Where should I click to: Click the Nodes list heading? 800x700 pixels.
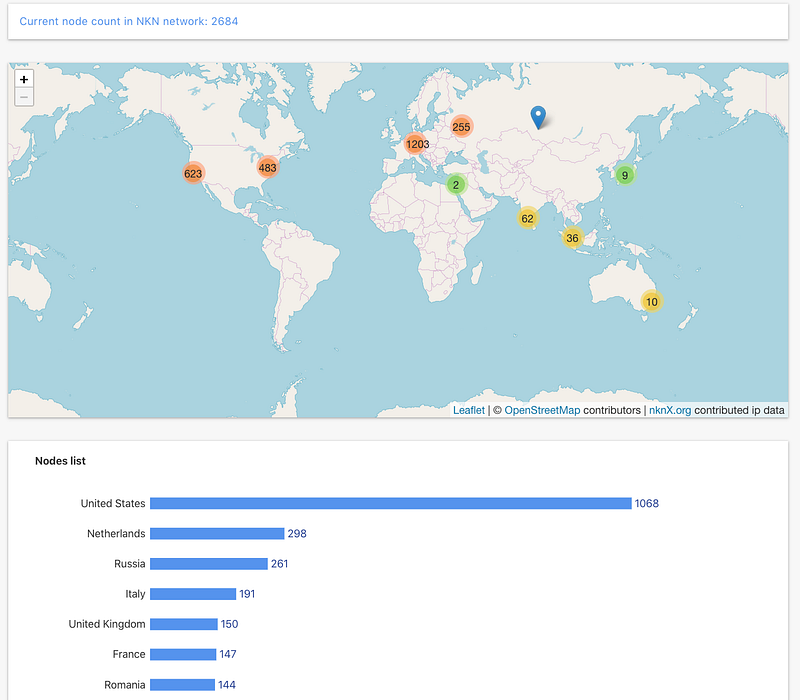(60, 461)
